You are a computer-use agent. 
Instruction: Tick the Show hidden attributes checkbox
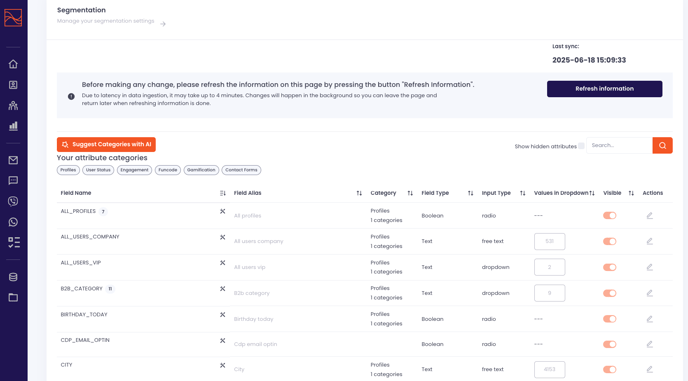pos(581,146)
